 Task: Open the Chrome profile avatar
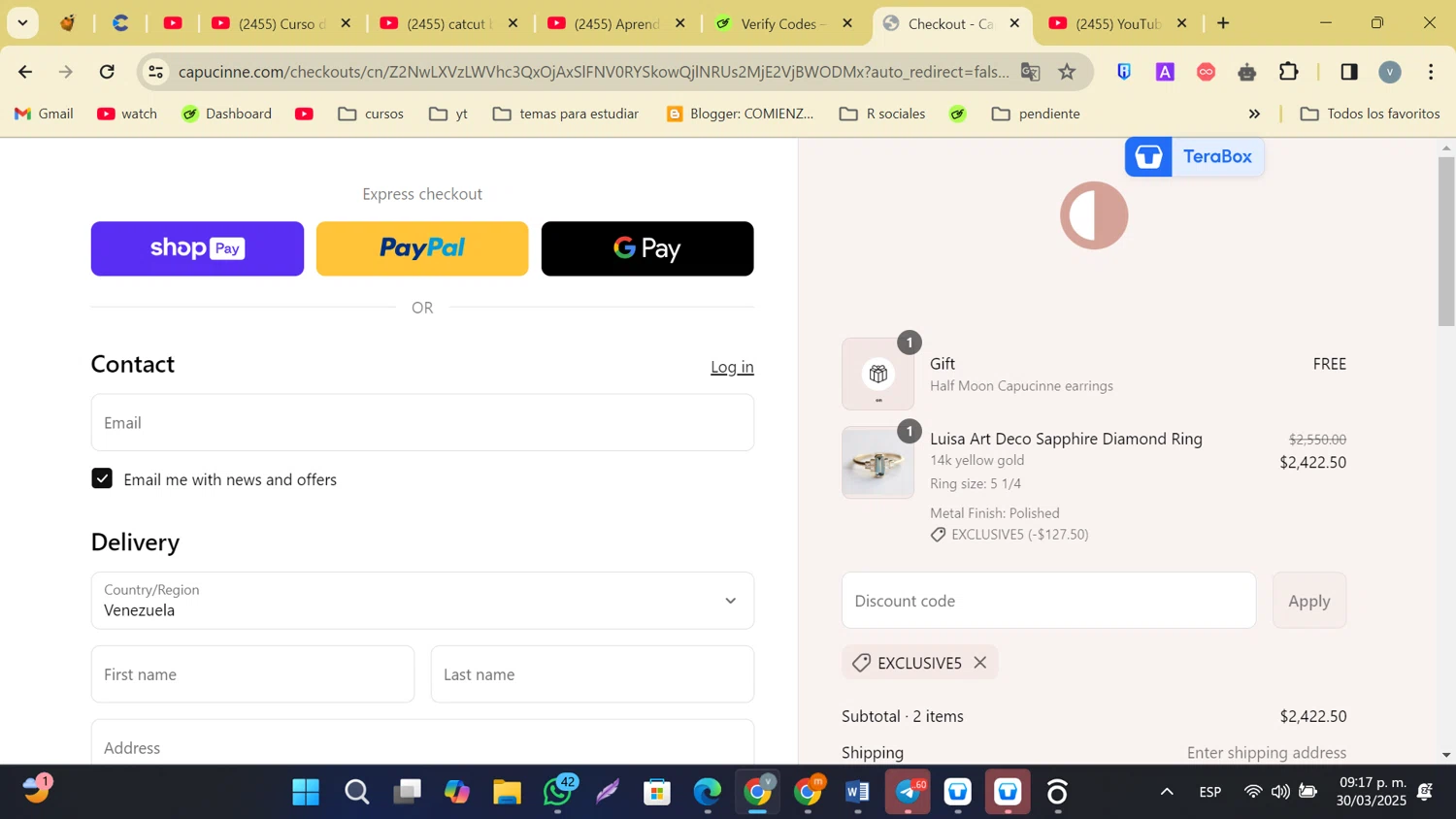(1390, 72)
